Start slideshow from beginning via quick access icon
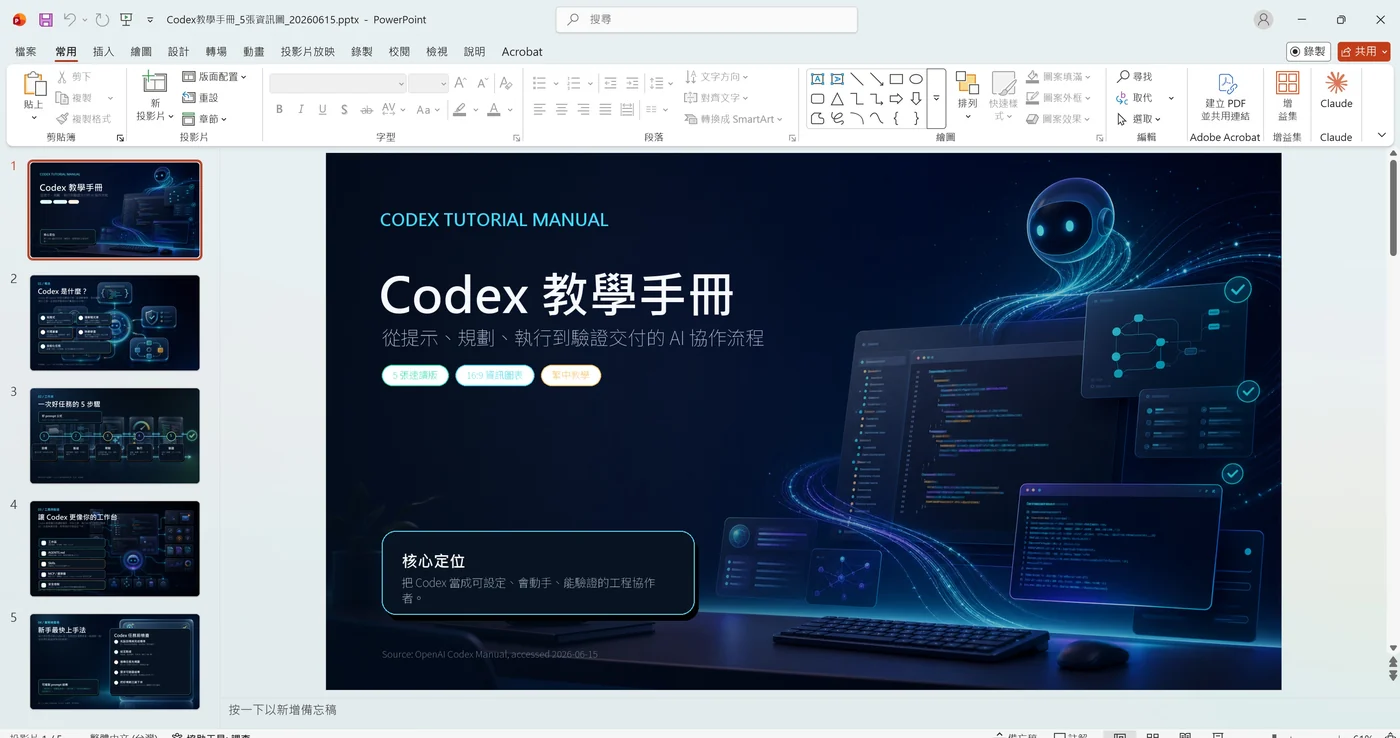This screenshot has height=738, width=1400. click(x=126, y=19)
